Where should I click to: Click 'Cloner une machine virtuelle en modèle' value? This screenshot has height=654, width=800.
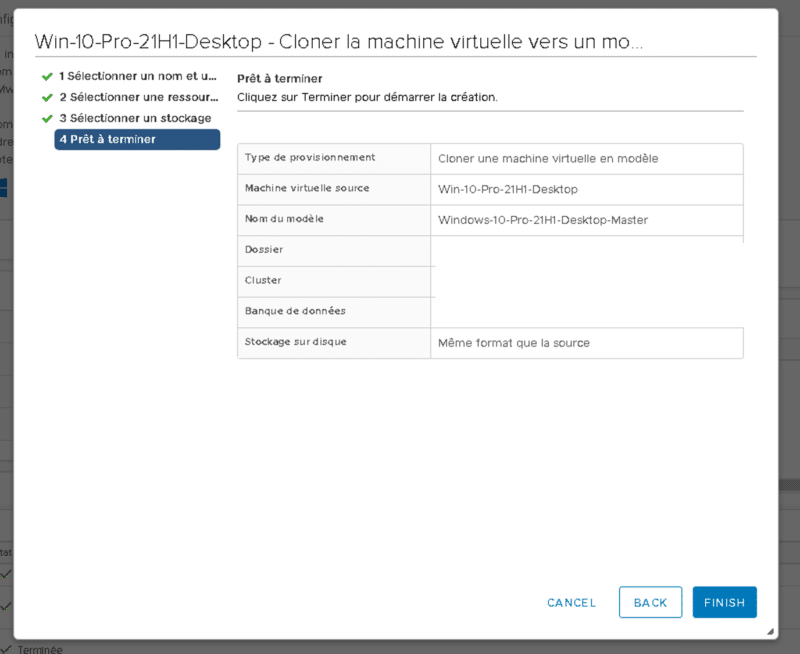(x=548, y=159)
